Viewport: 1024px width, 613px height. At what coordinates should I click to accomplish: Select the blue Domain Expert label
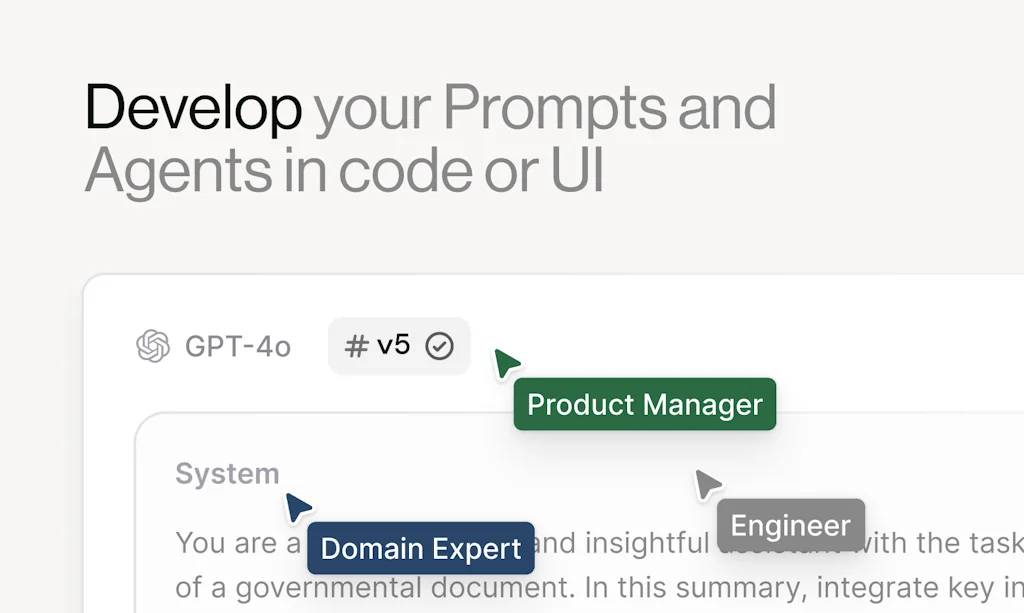(x=420, y=548)
